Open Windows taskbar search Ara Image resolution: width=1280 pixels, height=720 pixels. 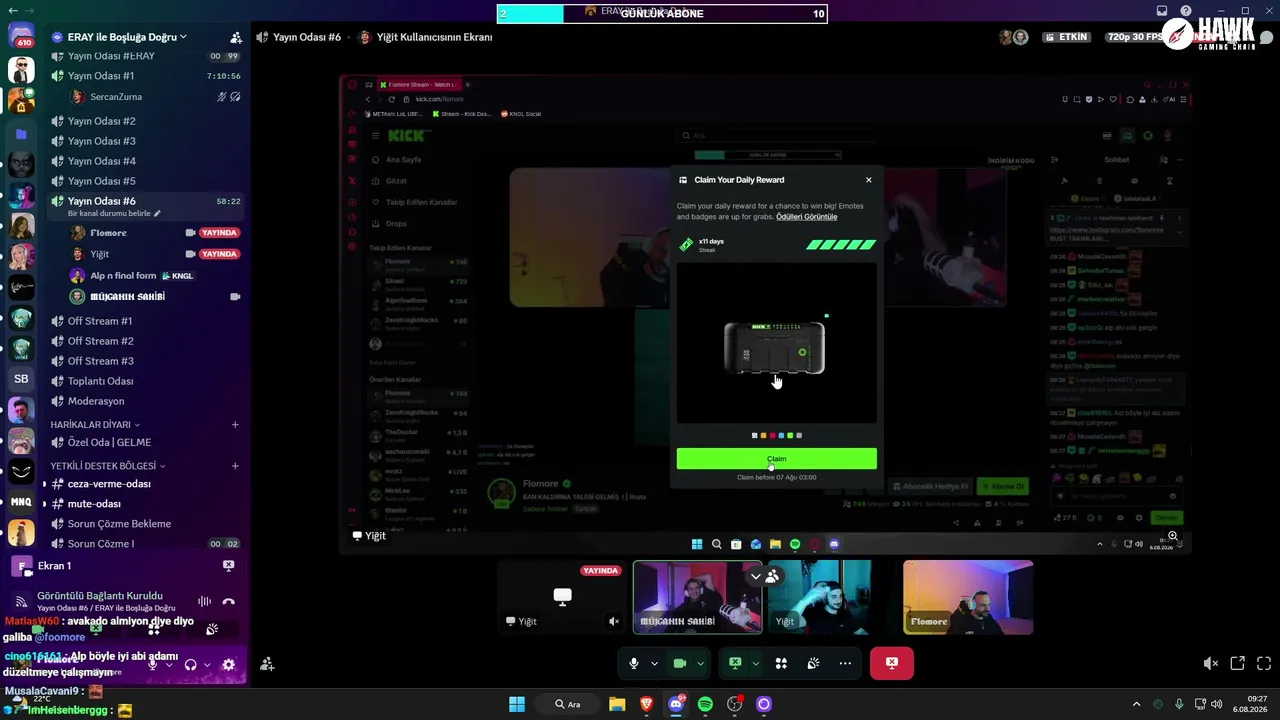pos(568,704)
